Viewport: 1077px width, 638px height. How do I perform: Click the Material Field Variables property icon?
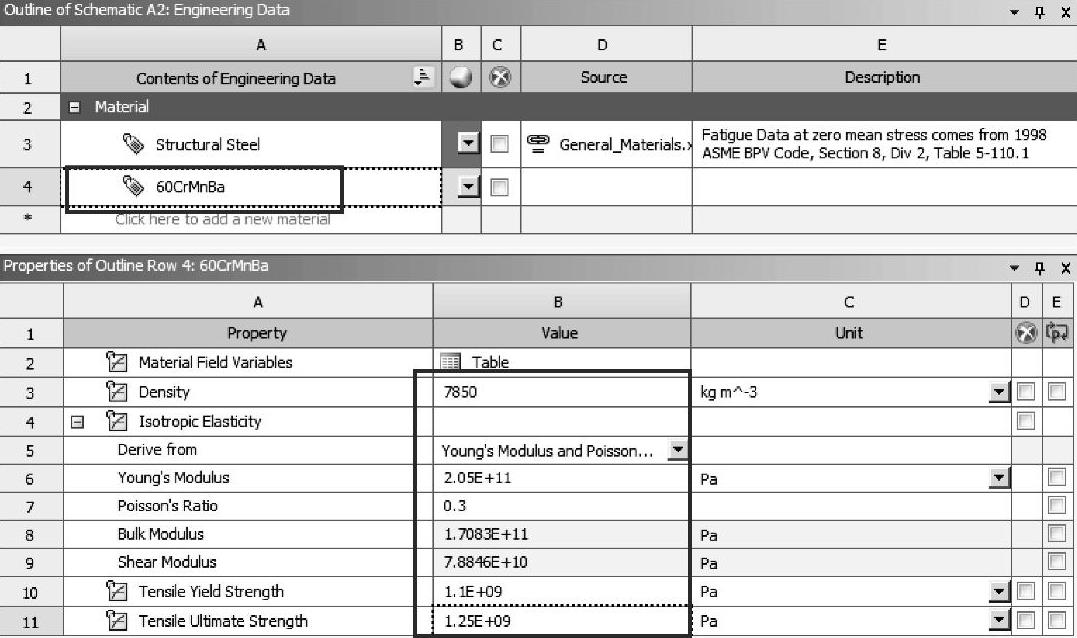(117, 362)
